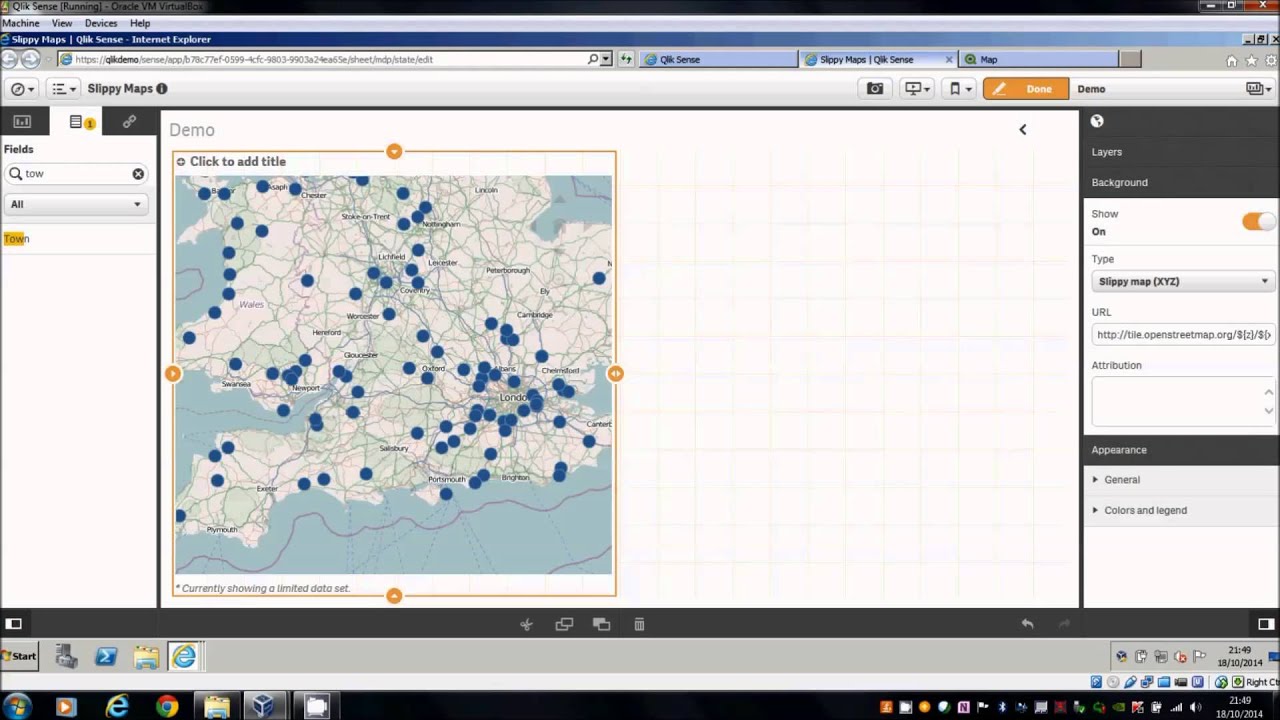Open the Appearance section header

pyautogui.click(x=1181, y=450)
